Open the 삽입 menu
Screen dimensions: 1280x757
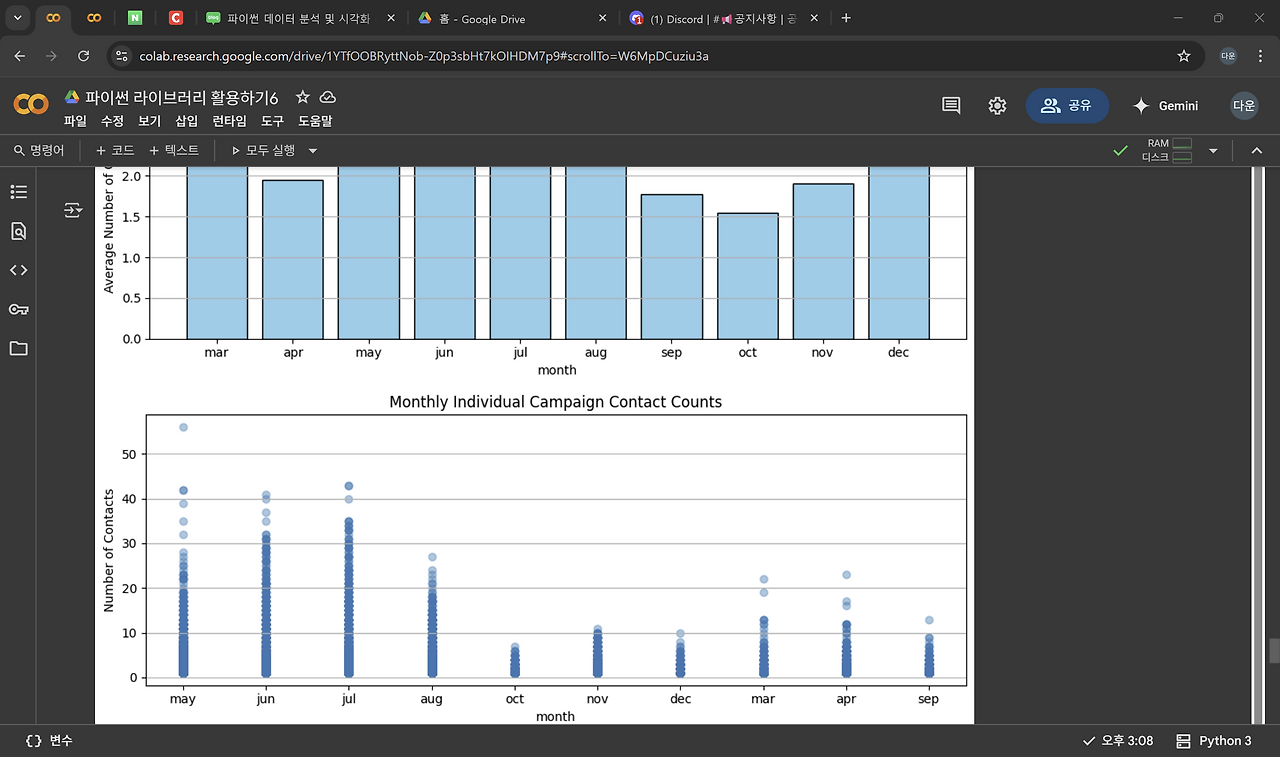pyautogui.click(x=186, y=121)
